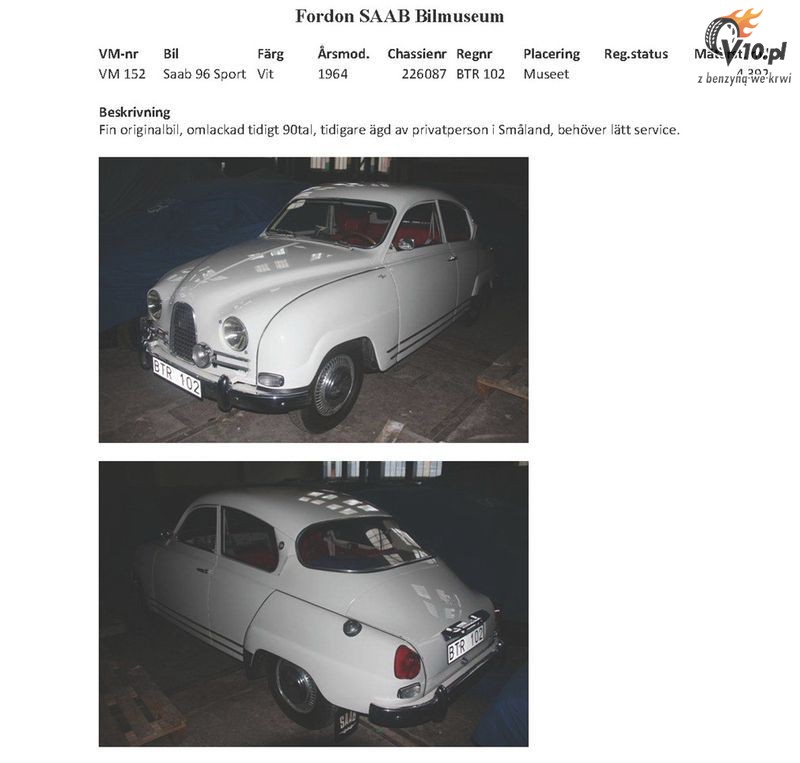Click the Reg.status column header

point(636,54)
